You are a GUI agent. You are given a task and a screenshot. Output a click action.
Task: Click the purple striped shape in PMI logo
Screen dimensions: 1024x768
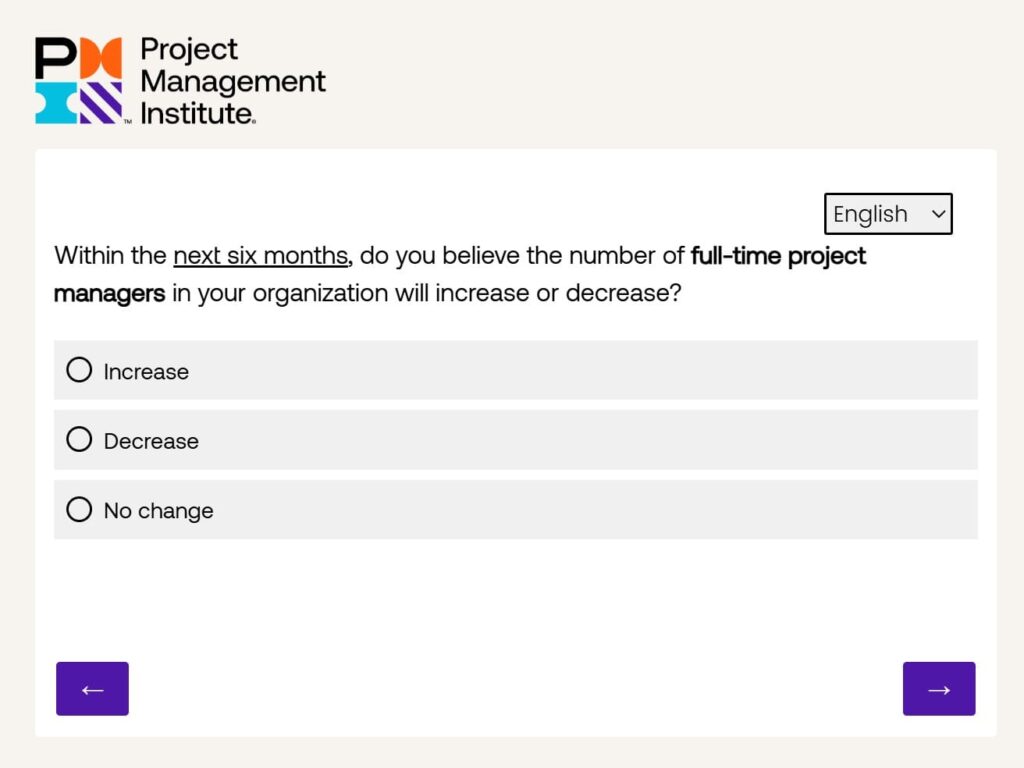(101, 103)
